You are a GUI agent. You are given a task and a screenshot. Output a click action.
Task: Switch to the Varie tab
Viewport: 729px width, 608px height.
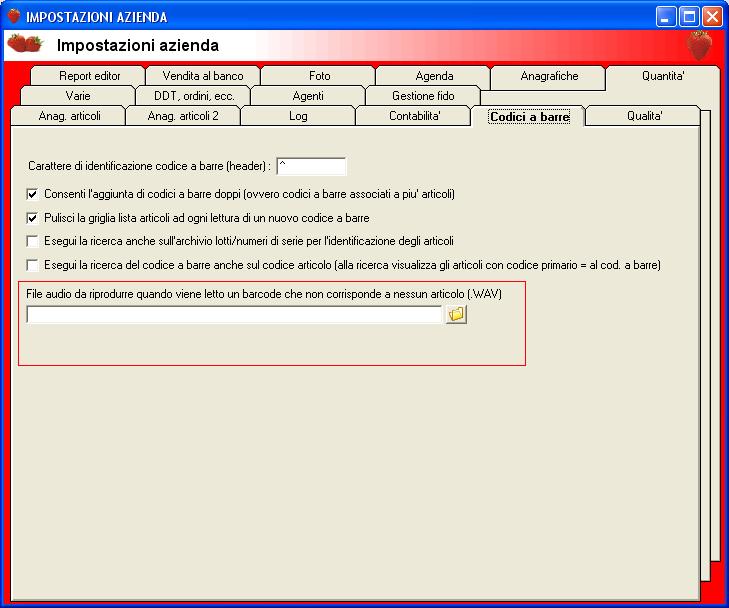point(78,96)
